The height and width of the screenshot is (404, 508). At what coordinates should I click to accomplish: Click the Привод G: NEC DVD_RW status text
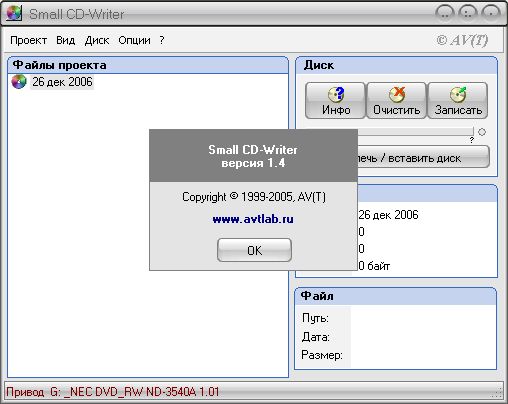point(112,392)
